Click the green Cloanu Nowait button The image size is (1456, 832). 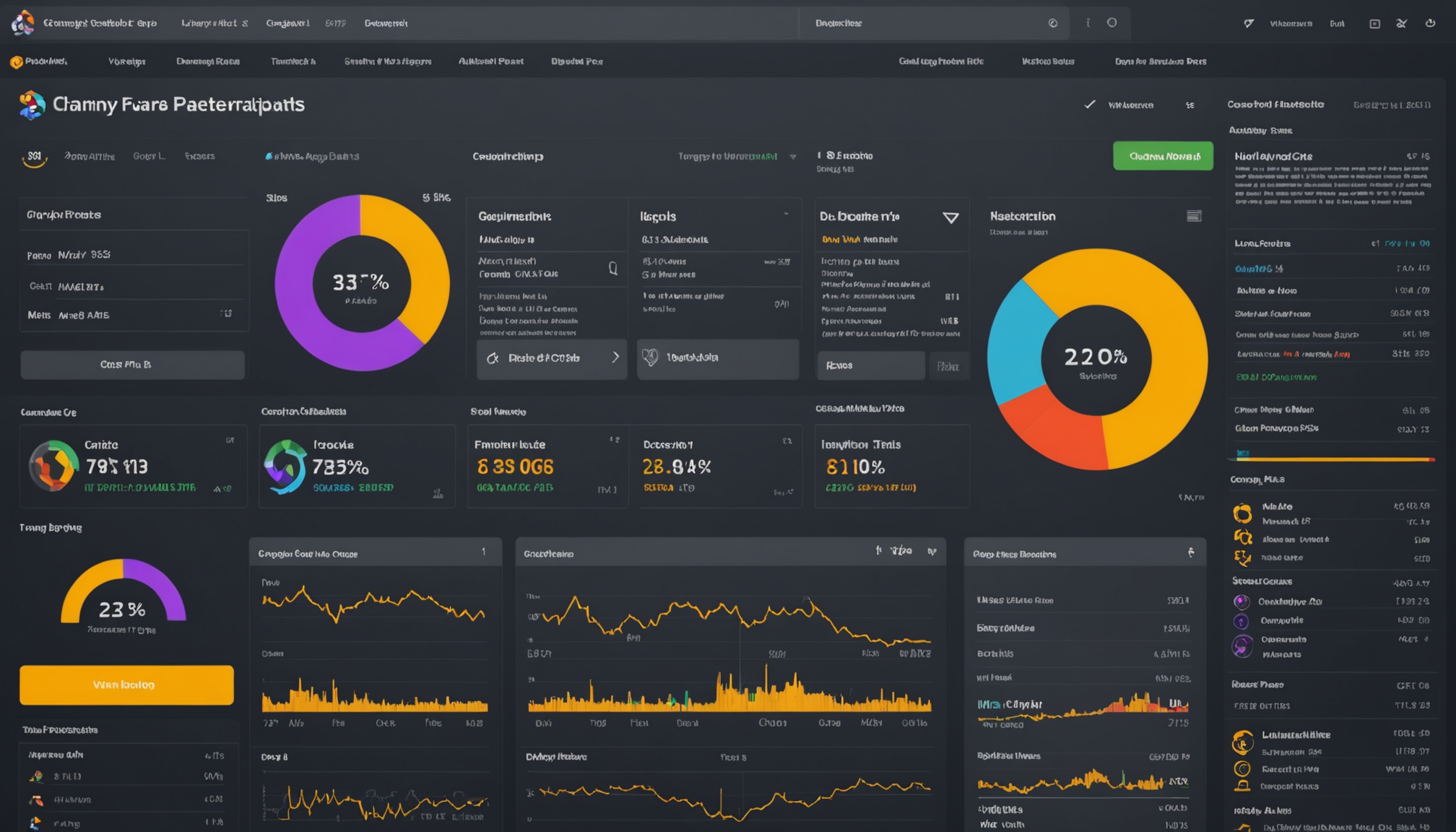tap(1163, 156)
